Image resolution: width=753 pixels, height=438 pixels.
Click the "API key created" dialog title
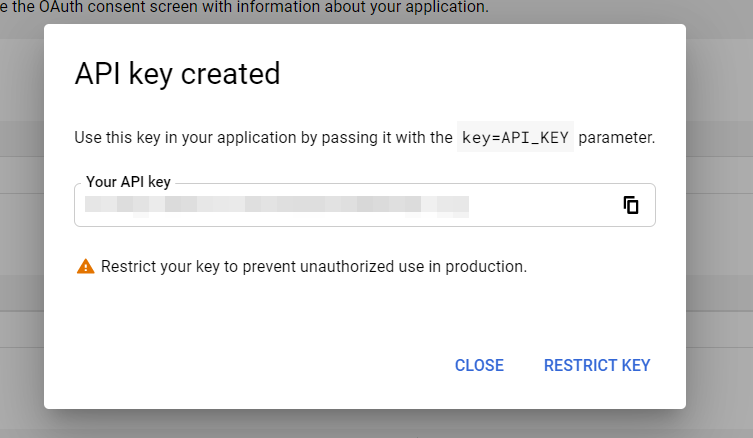tap(177, 74)
